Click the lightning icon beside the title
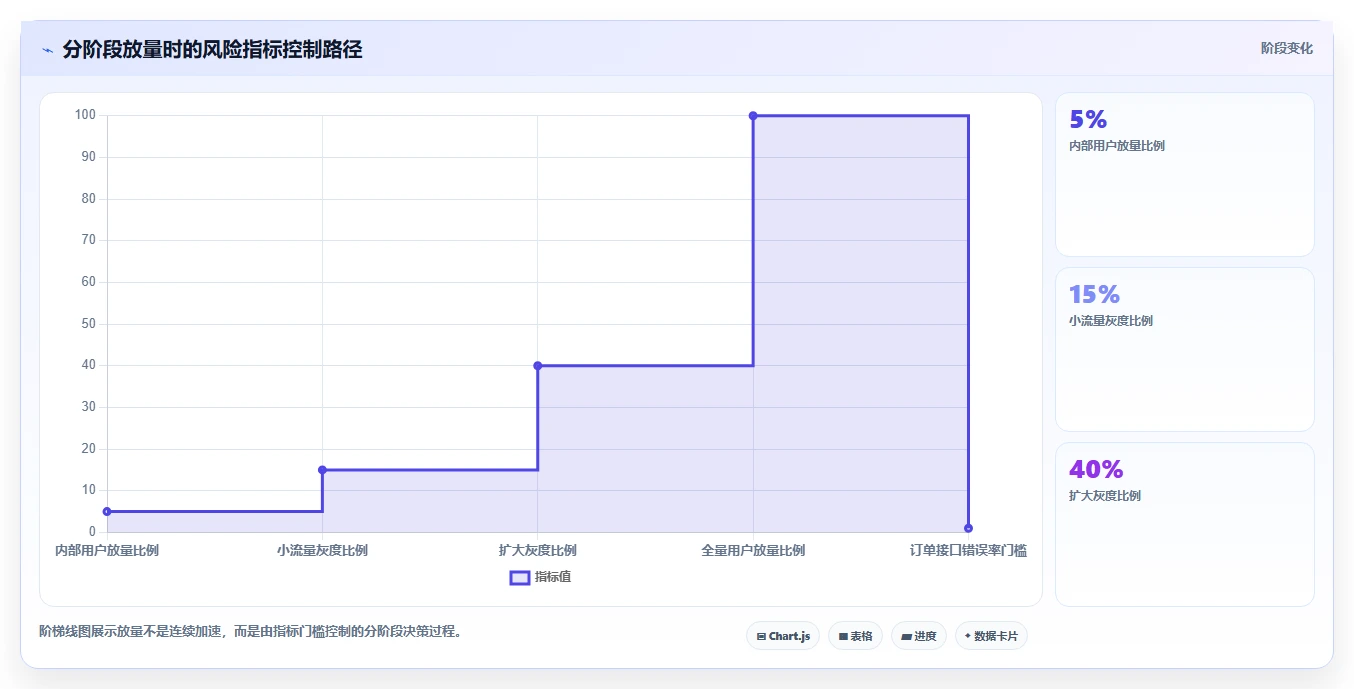This screenshot has height=689, width=1354. [x=47, y=50]
